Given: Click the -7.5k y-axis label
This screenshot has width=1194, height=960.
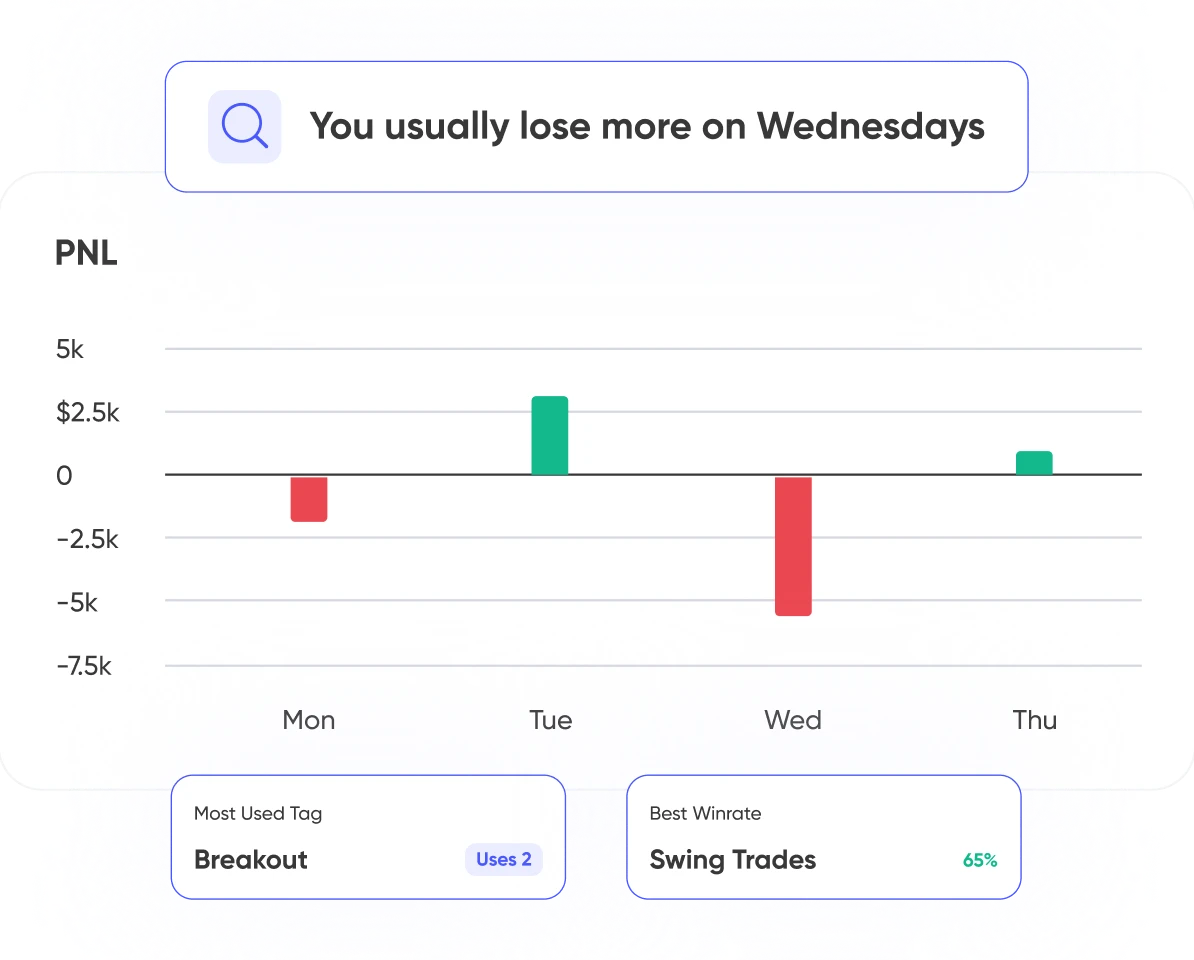Looking at the screenshot, I should [84, 666].
